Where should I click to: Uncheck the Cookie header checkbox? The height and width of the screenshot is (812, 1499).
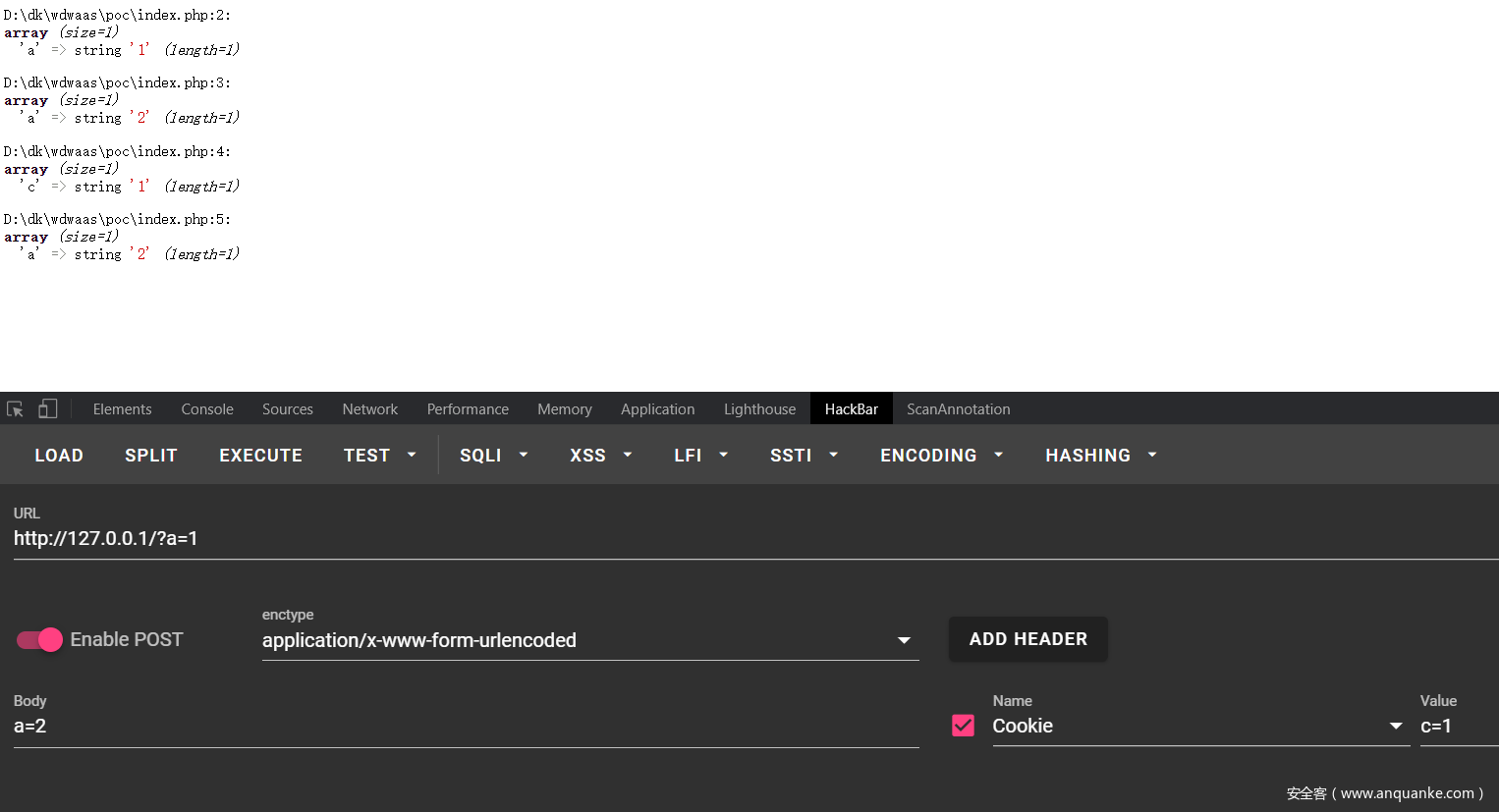[x=963, y=726]
